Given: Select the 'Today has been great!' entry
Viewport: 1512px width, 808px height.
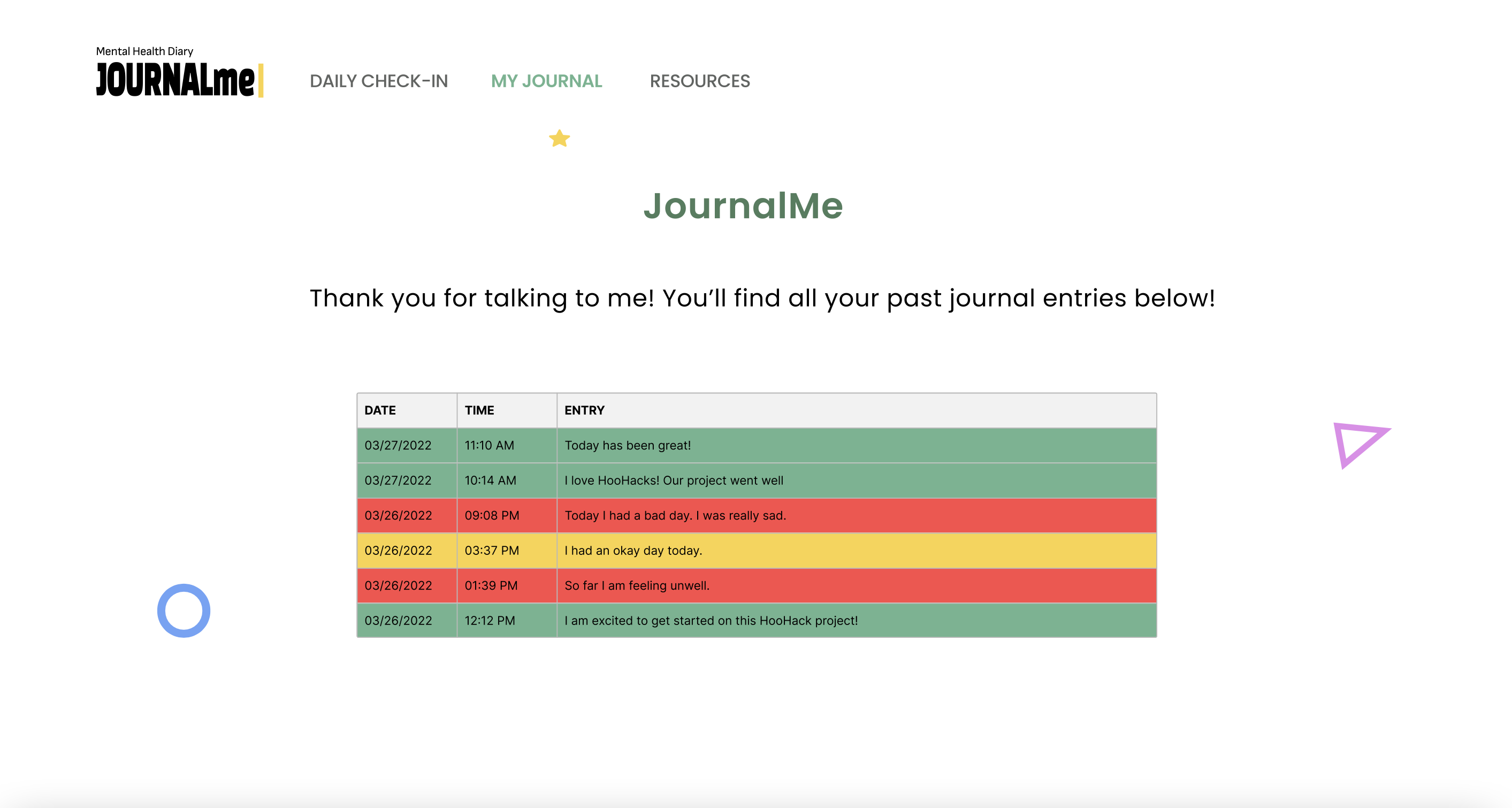Looking at the screenshot, I should point(628,446).
